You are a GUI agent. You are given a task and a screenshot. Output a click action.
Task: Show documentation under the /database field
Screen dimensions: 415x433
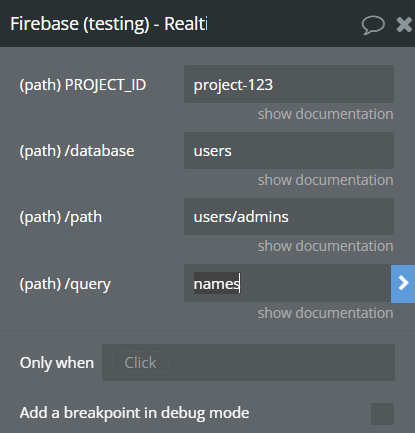point(325,180)
